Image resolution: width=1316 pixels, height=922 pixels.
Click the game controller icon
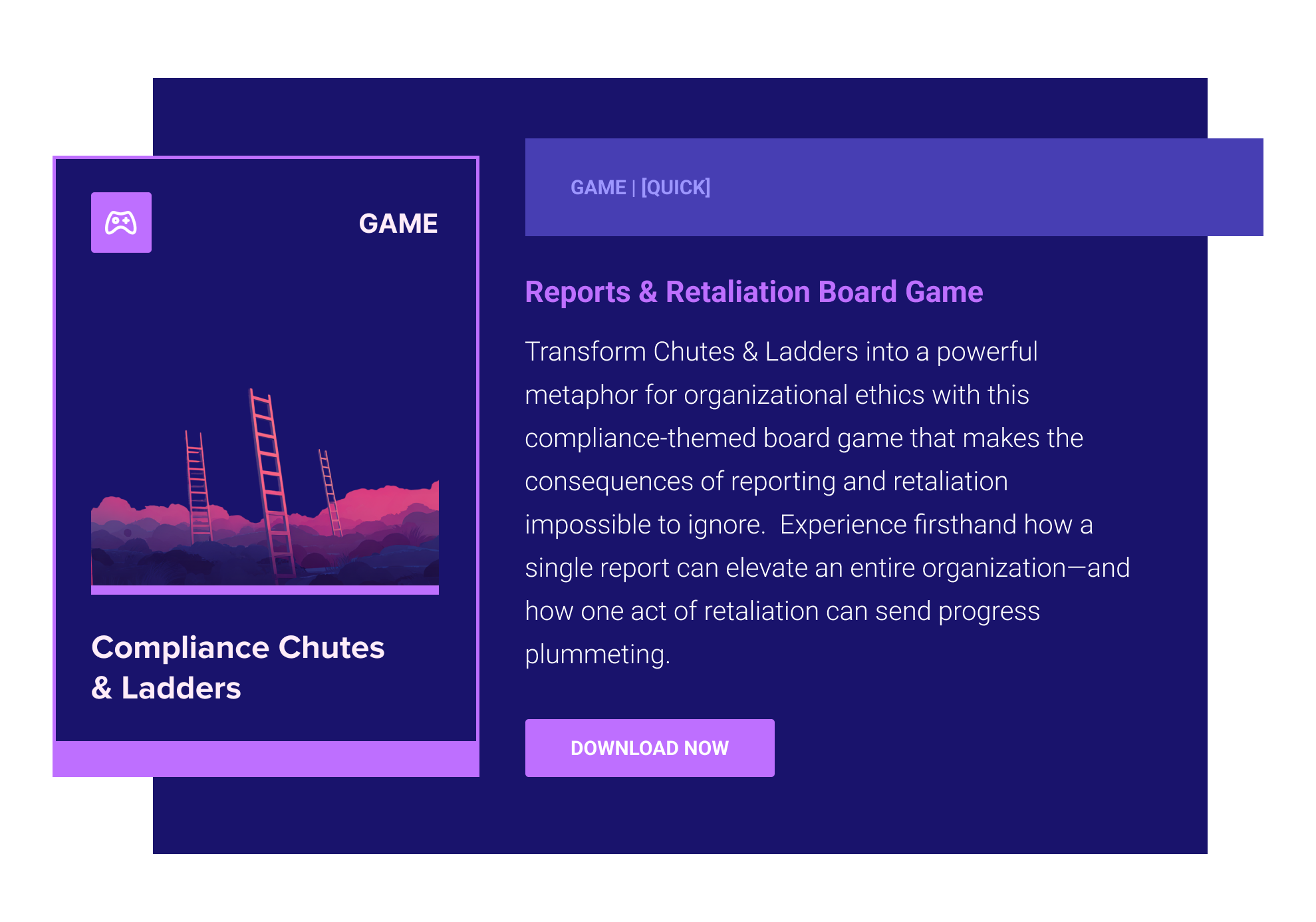point(121,223)
